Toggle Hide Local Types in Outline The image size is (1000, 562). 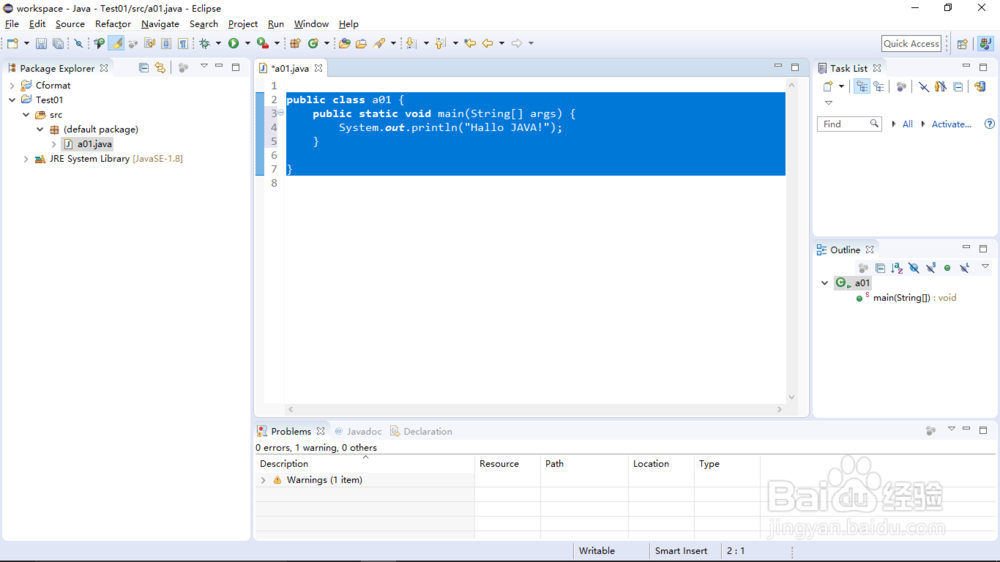(964, 268)
